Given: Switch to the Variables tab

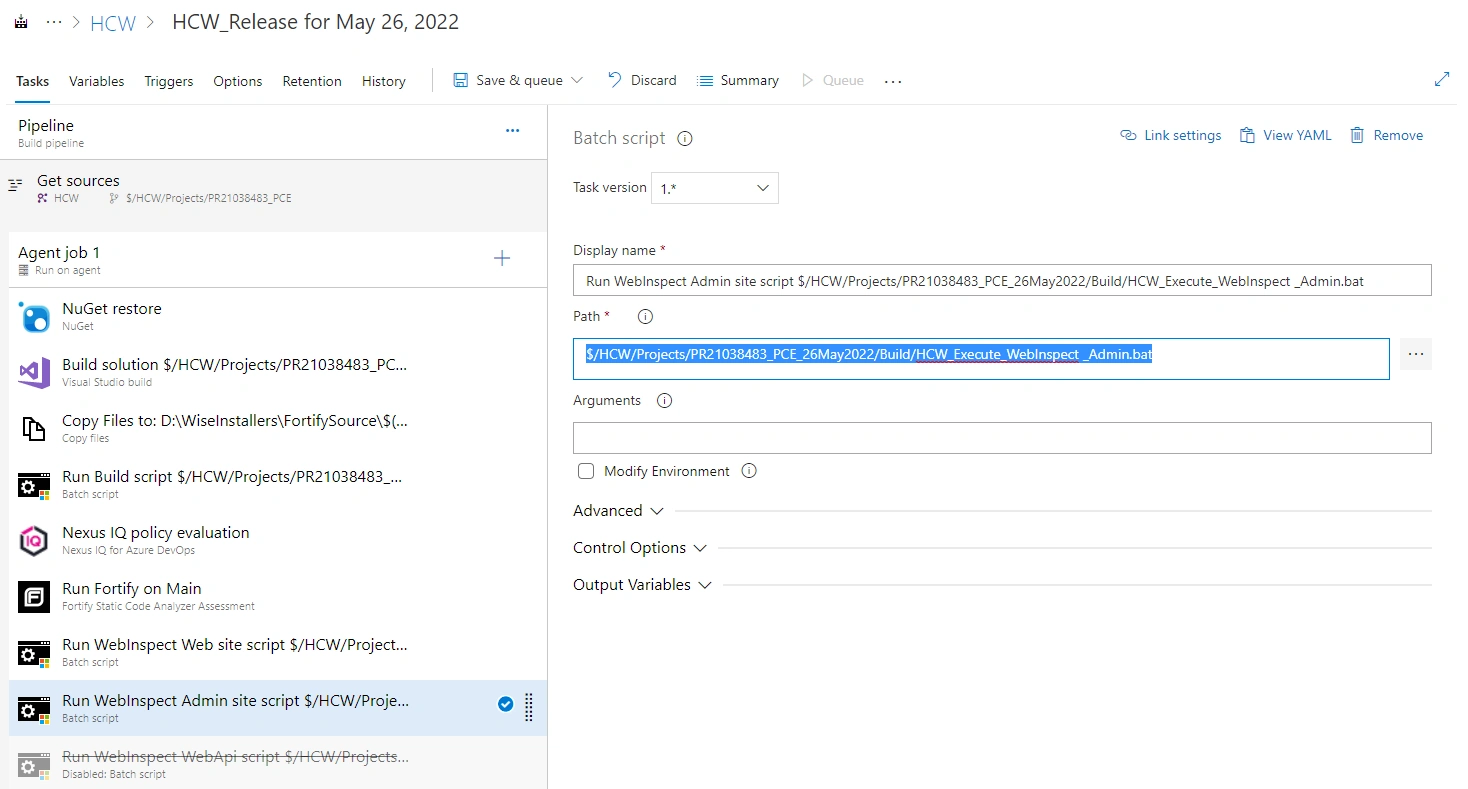Looking at the screenshot, I should 97,81.
